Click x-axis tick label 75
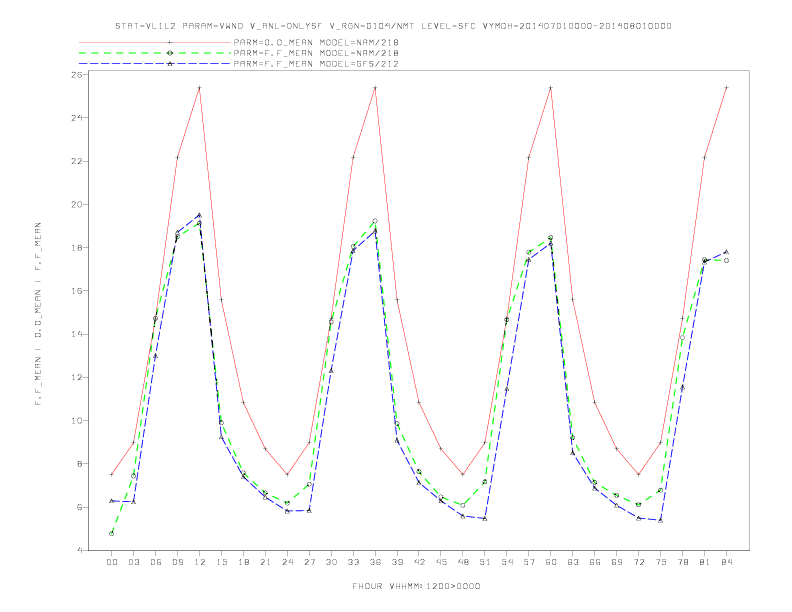 (661, 562)
